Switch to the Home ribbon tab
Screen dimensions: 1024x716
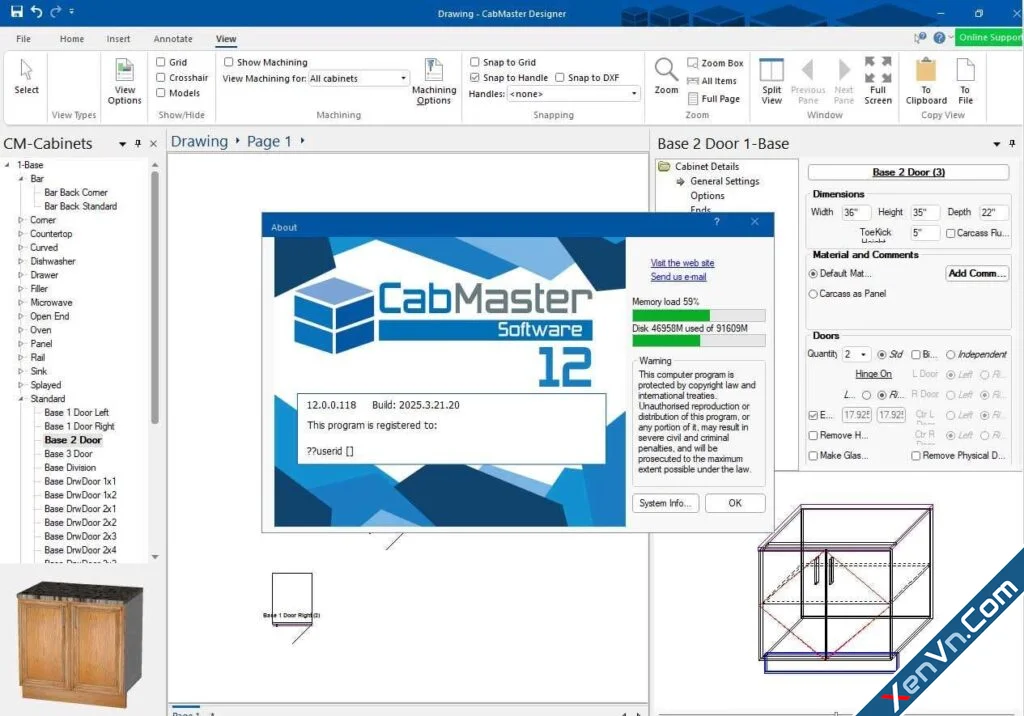tap(72, 39)
